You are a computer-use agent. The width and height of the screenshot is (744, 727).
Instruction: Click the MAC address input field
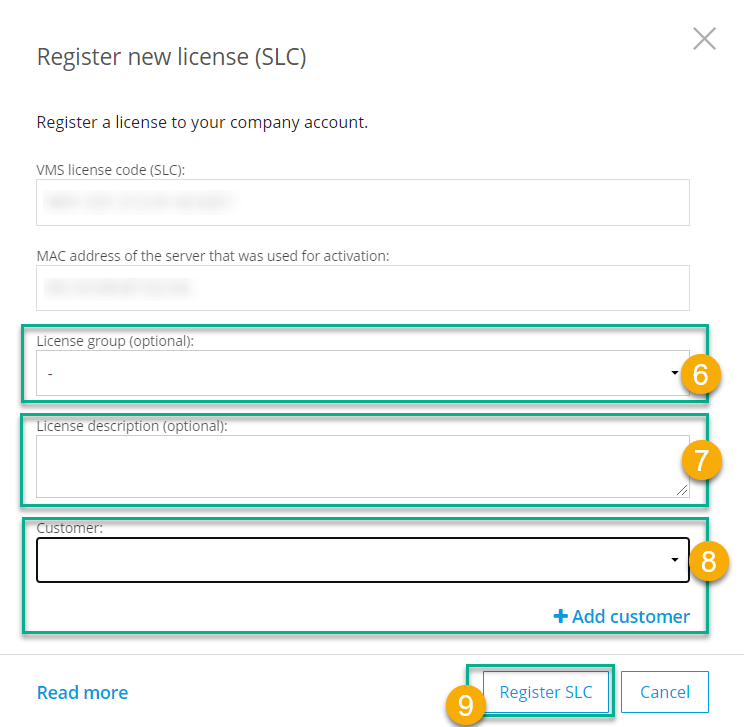(x=362, y=288)
